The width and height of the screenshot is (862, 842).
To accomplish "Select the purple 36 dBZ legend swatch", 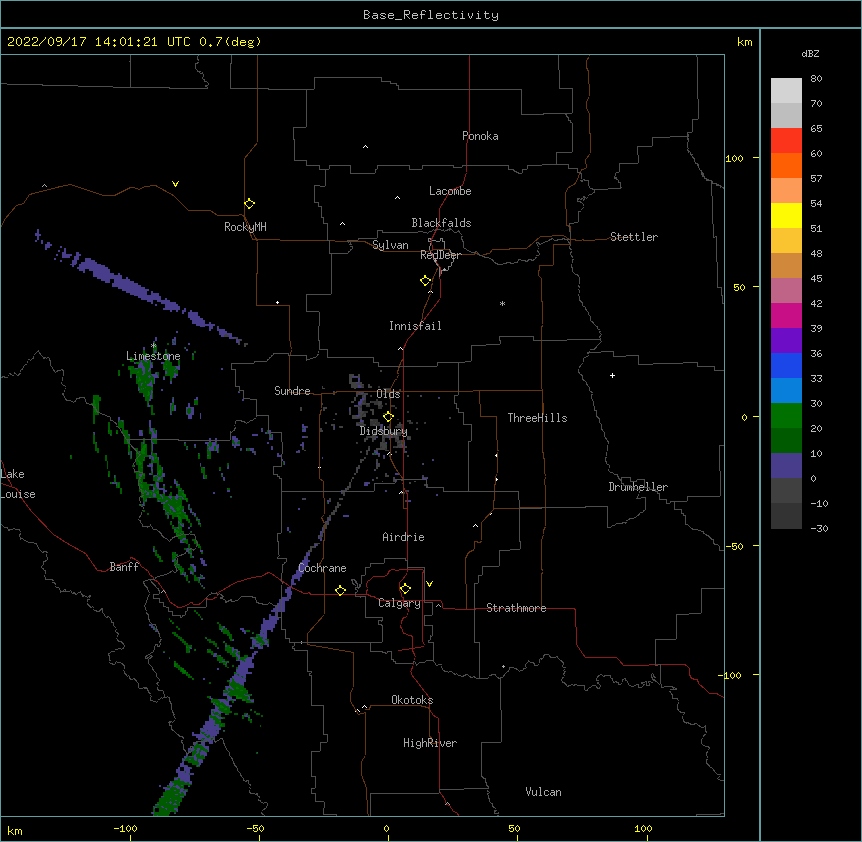I will (x=786, y=341).
